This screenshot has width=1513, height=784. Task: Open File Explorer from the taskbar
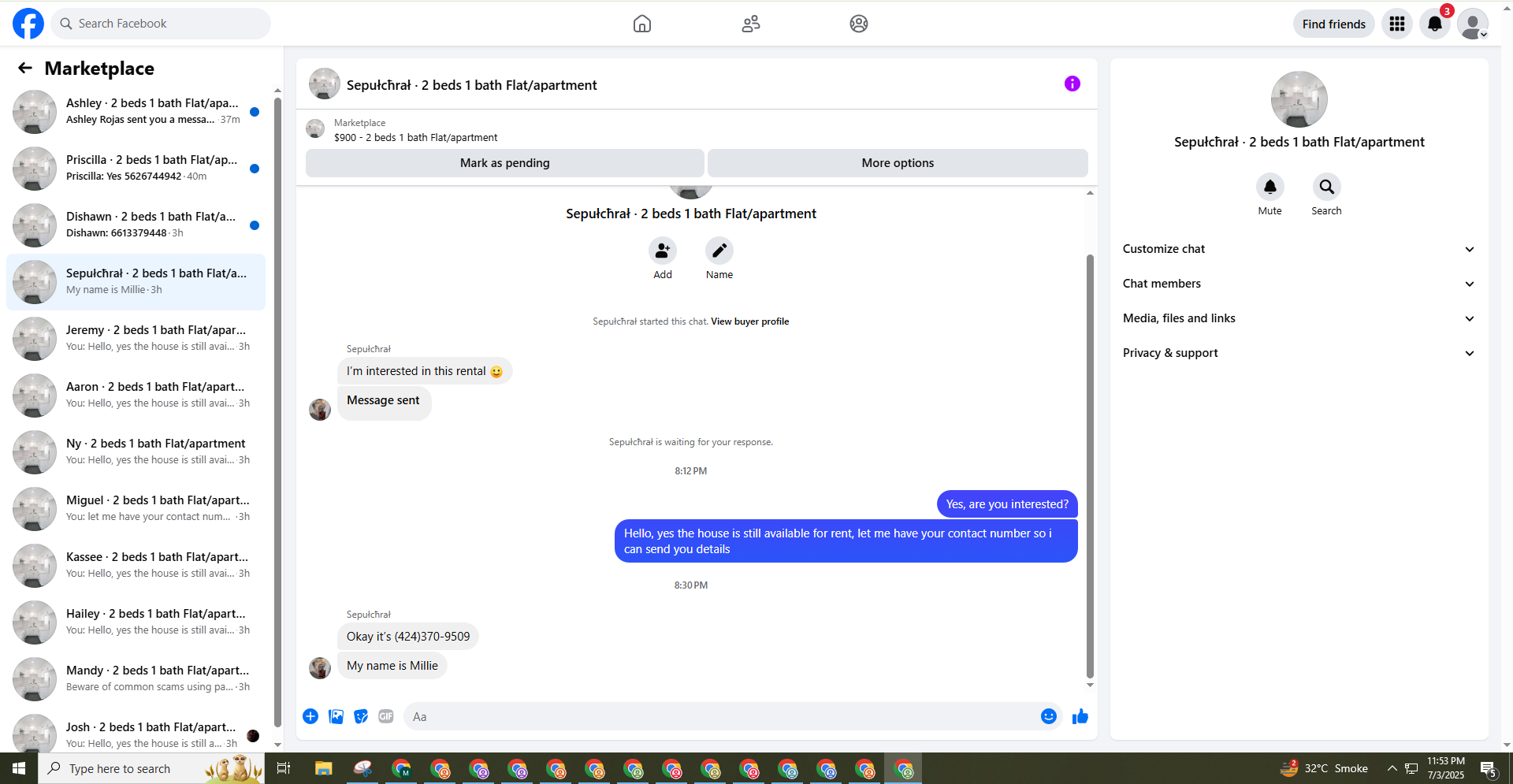click(x=323, y=768)
